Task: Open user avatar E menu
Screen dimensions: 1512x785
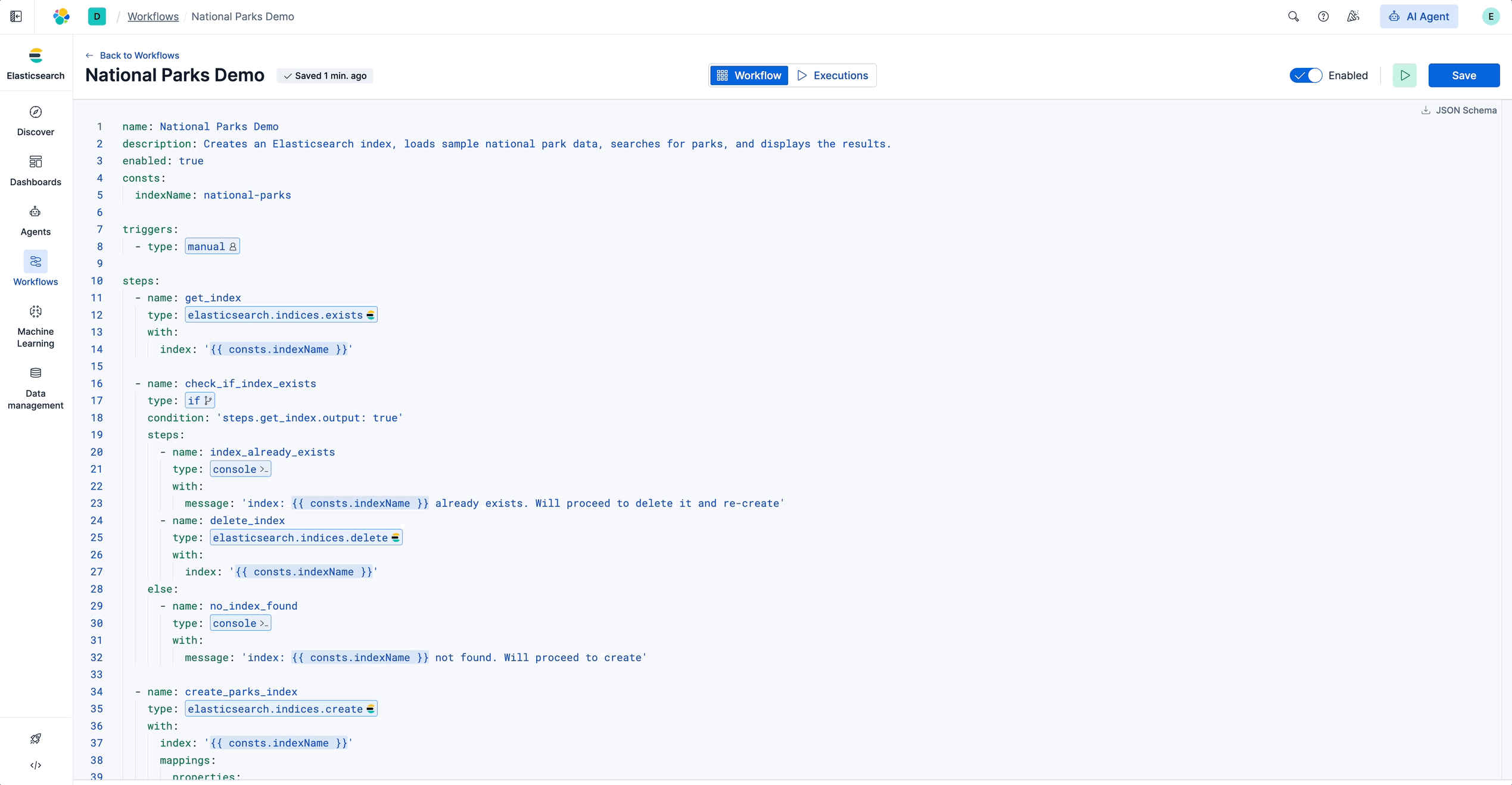Action: (x=1491, y=17)
